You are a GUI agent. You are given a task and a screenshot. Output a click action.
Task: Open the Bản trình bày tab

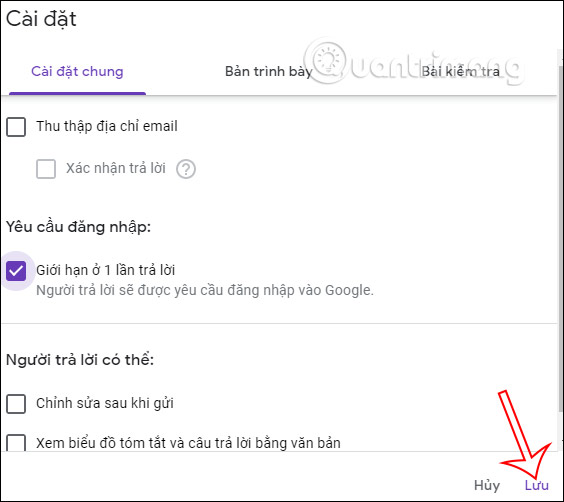pos(268,72)
